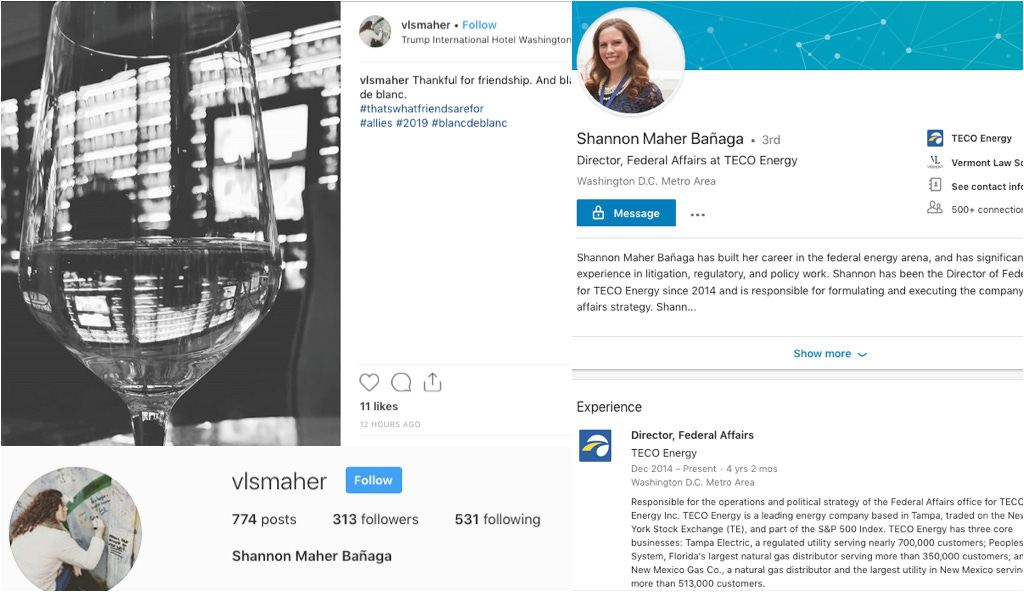Follow vlsmaher from the post header

tap(479, 25)
